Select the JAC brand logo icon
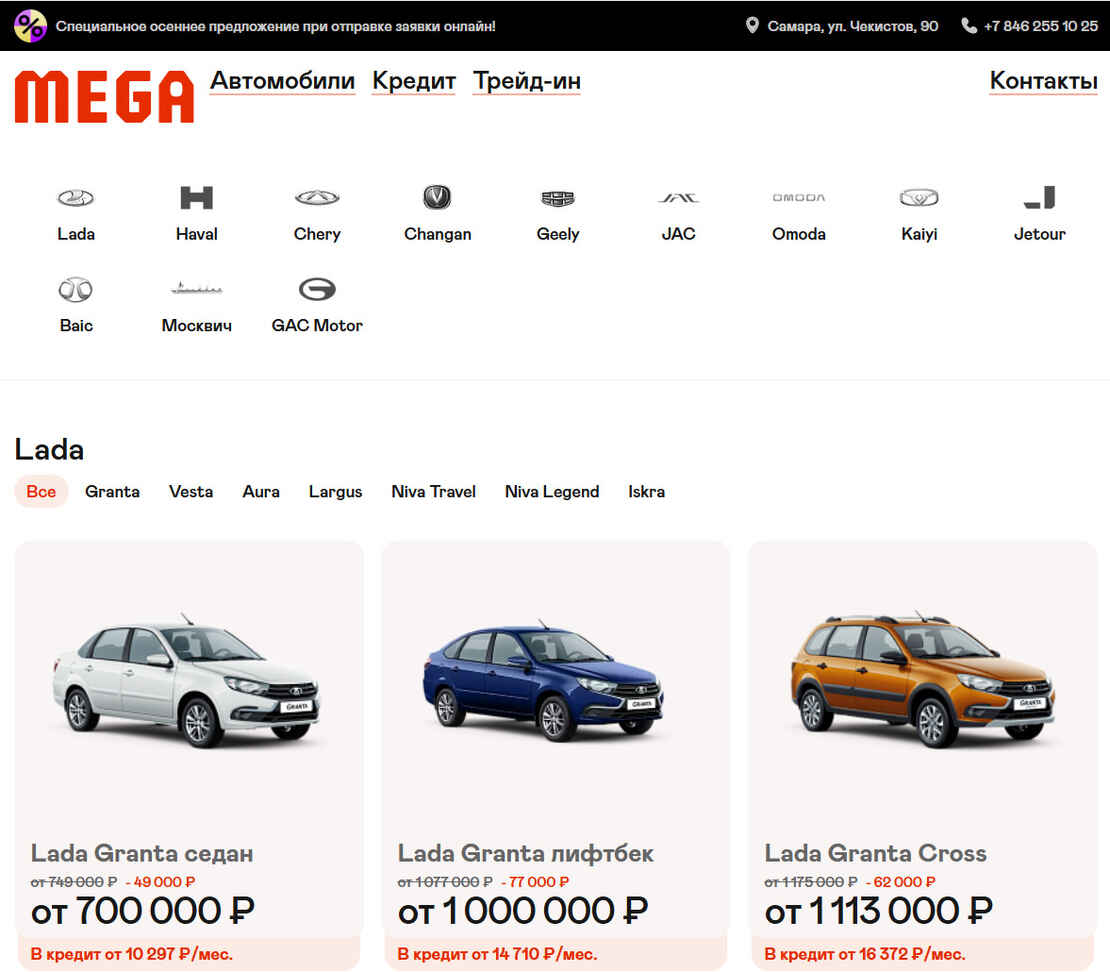The height and width of the screenshot is (972, 1110). click(x=678, y=198)
